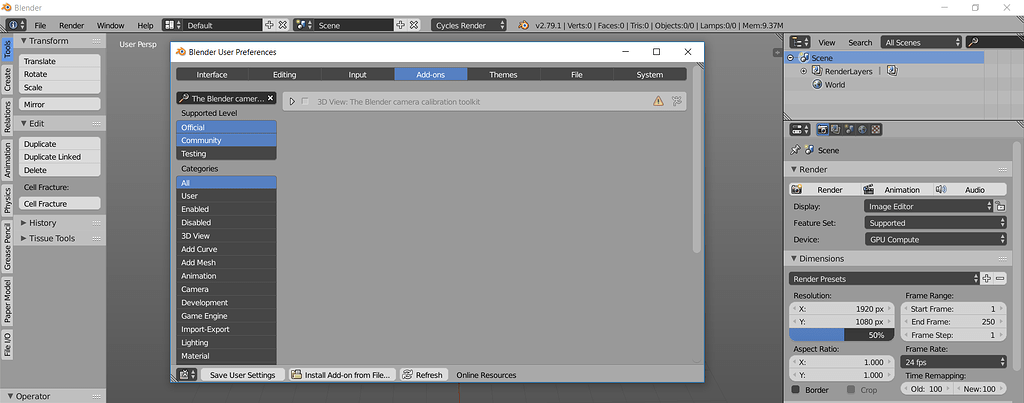1024x403 pixels.
Task: Open the Render tab in Properties editor
Action: (x=824, y=129)
